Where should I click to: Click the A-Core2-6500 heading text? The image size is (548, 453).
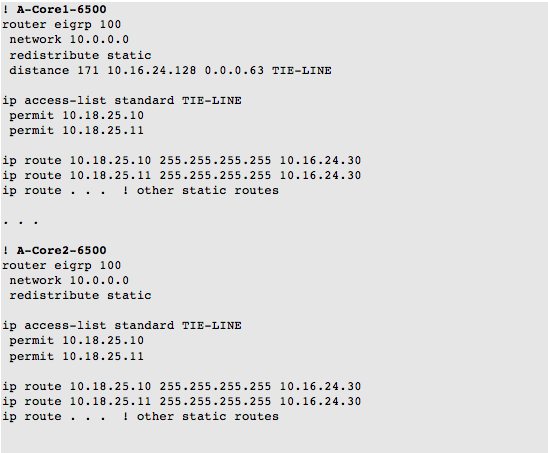click(x=62, y=250)
